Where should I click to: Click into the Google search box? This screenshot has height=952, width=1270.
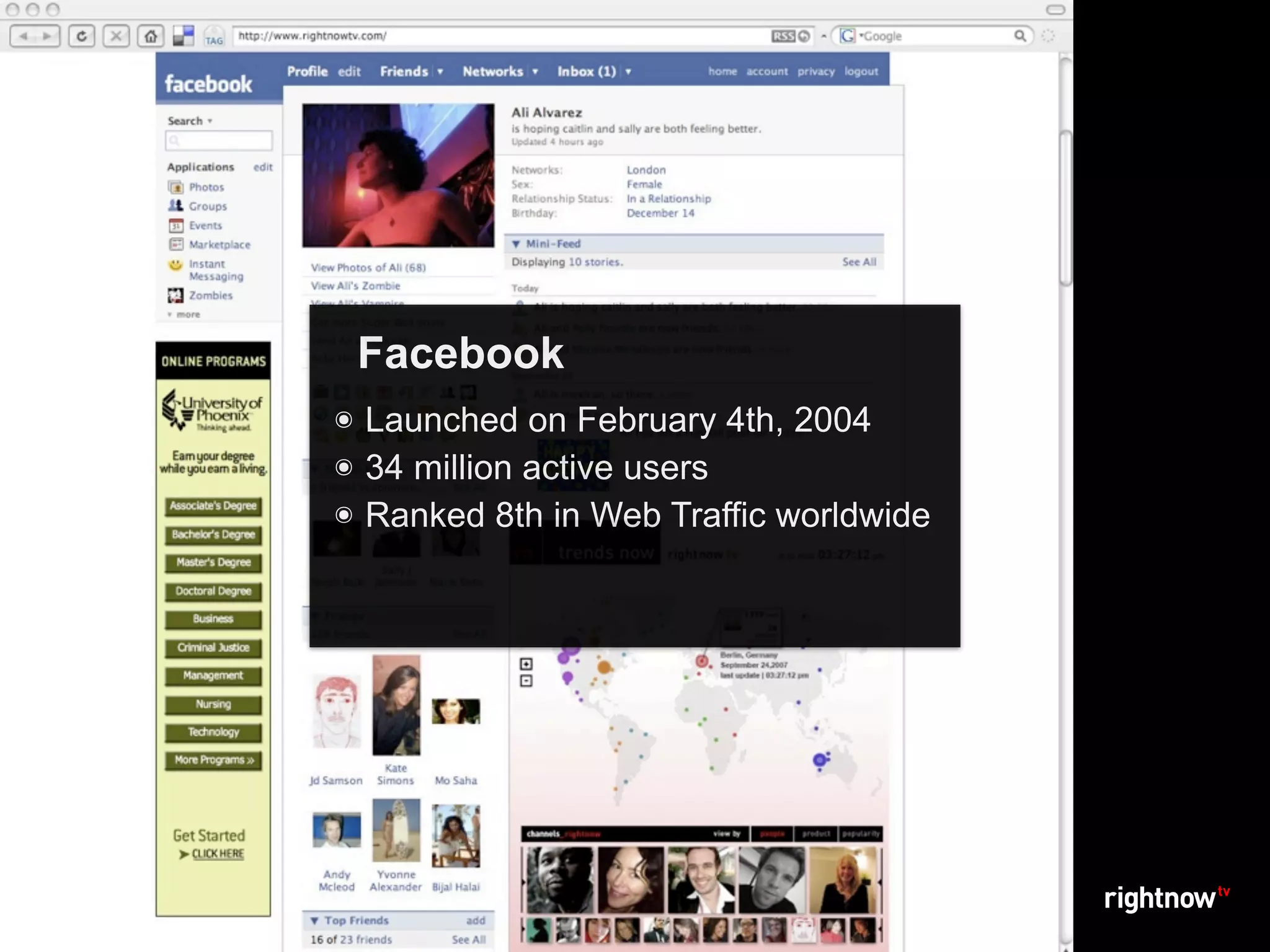point(933,36)
